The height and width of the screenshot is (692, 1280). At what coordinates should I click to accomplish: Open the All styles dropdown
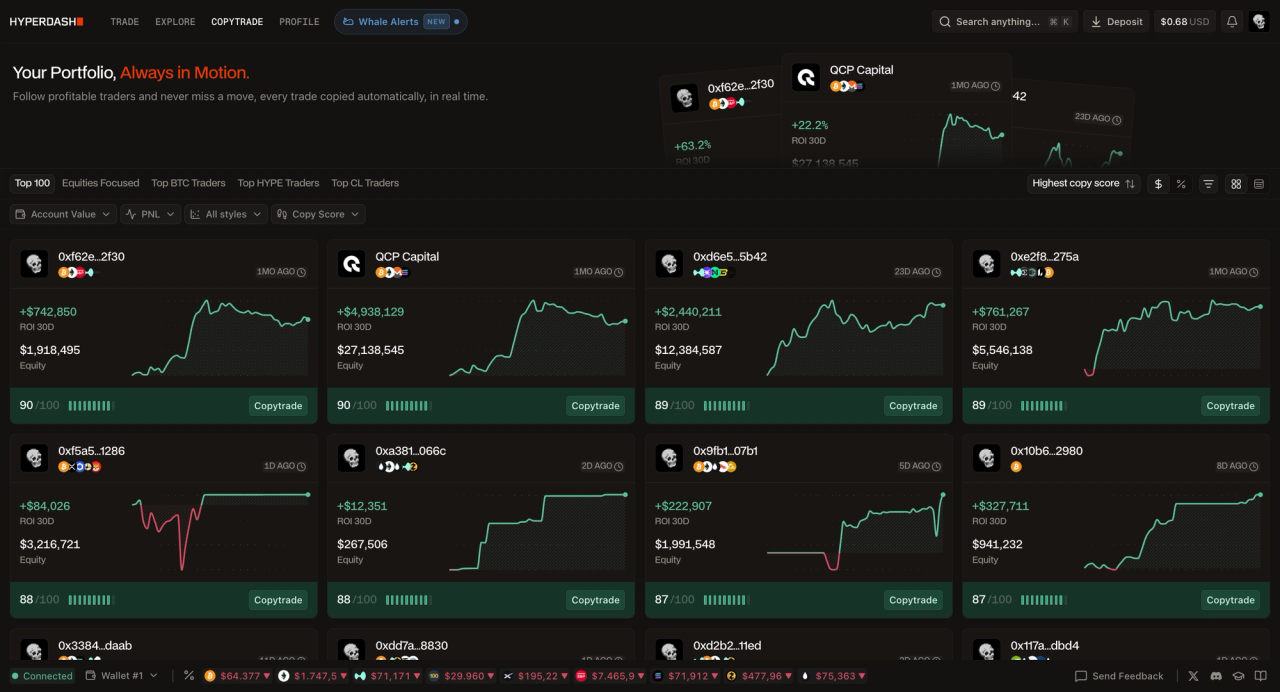226,214
